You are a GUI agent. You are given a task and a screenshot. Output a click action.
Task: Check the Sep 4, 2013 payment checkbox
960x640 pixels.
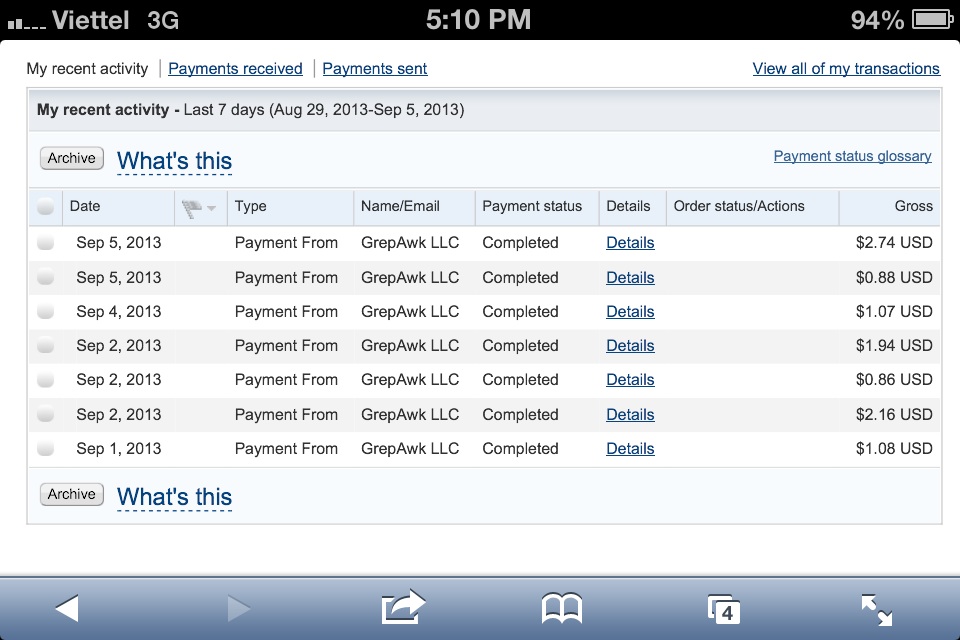tap(45, 312)
